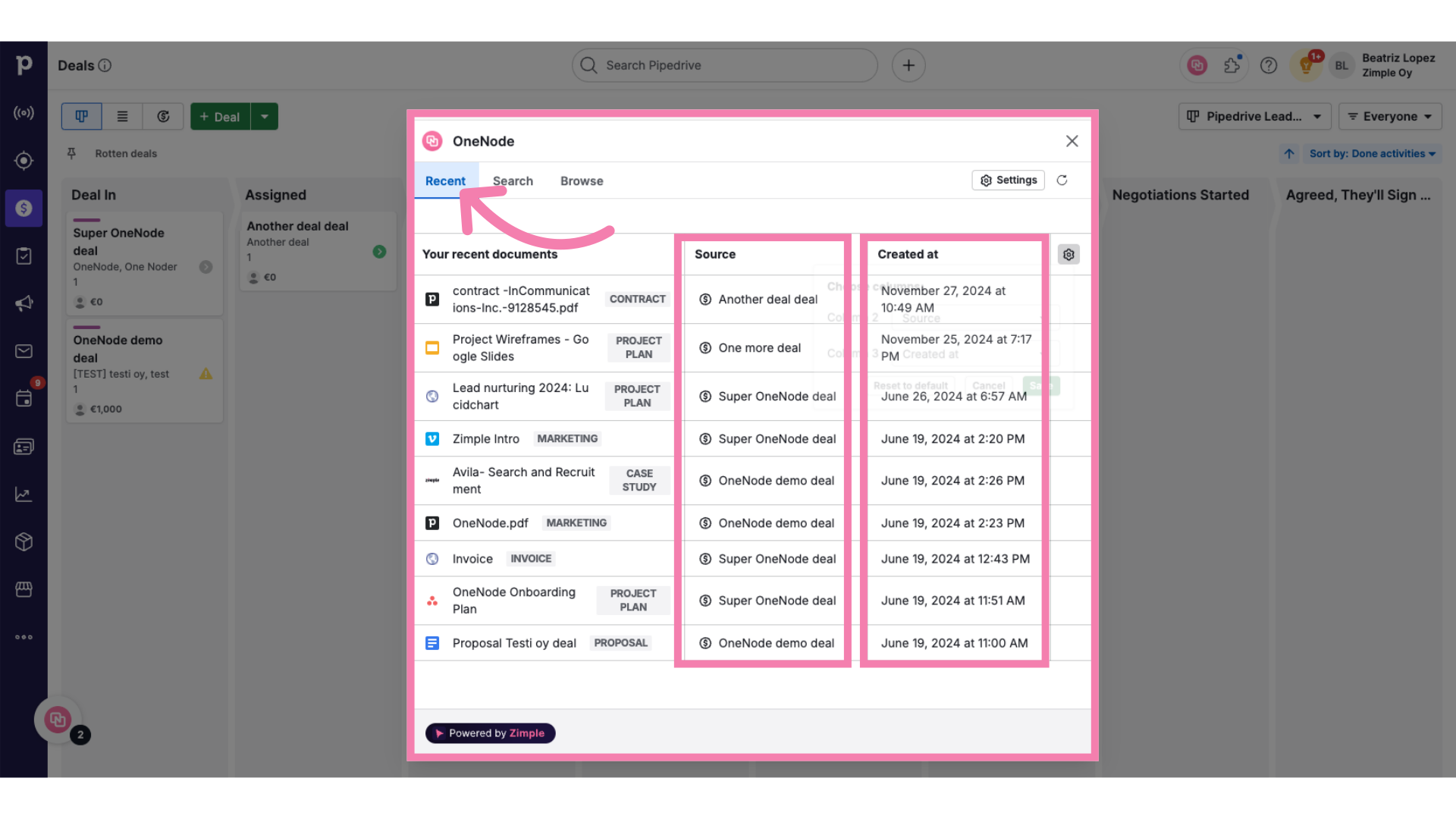Switch to pipeline kanban view
Screen dimensions: 1456x819
point(81,116)
